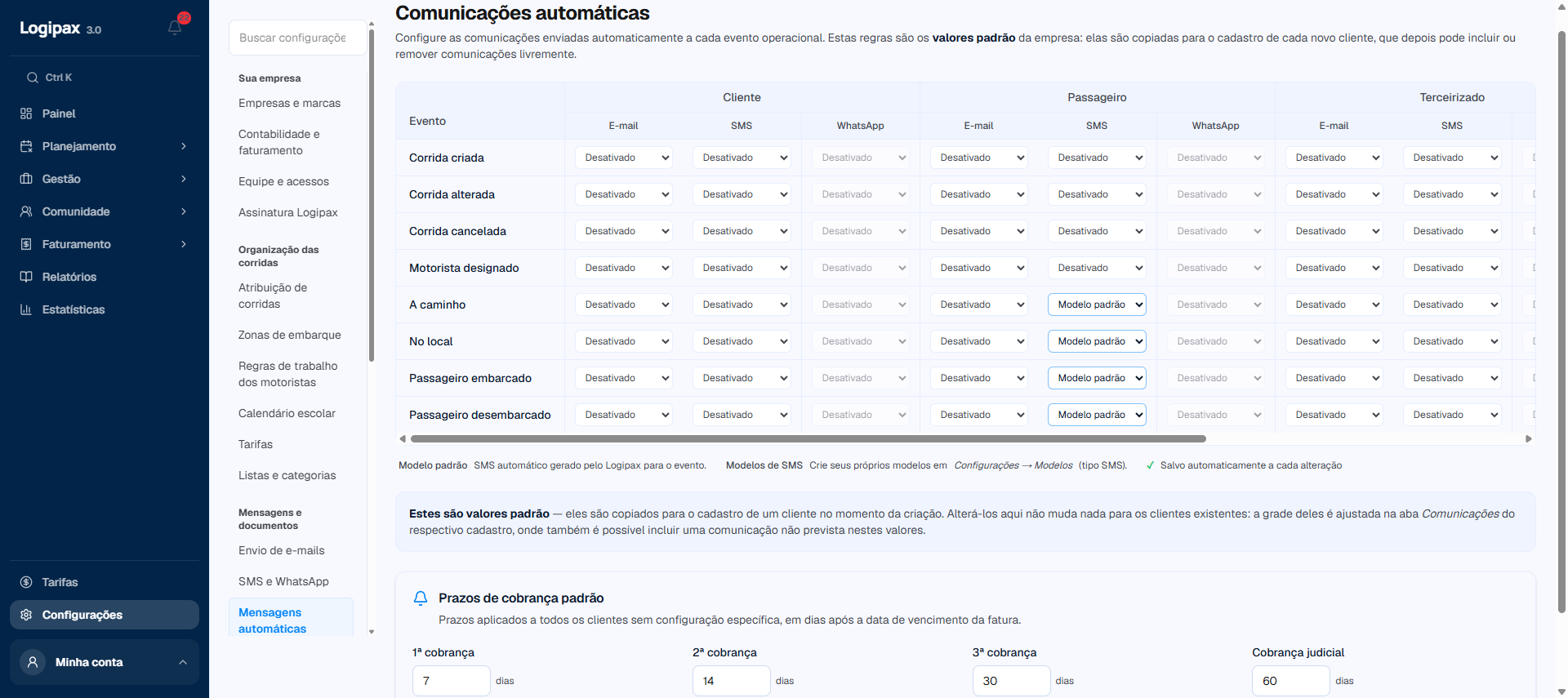Open Cliente SMS dropdown for Corrida cancelada
This screenshot has height=698, width=1568.
coord(742,231)
